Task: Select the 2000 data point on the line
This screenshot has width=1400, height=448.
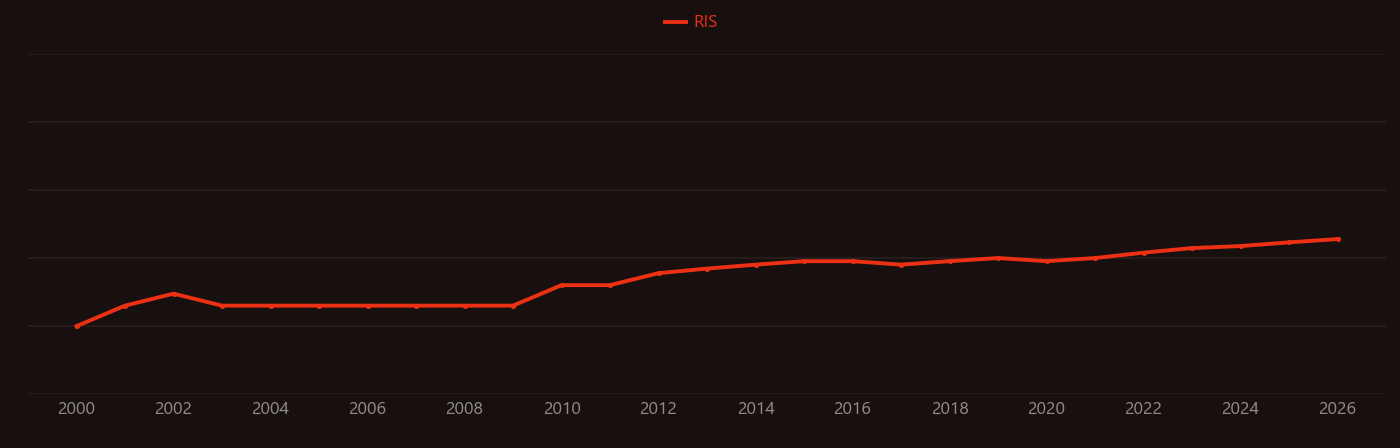Action: point(77,326)
